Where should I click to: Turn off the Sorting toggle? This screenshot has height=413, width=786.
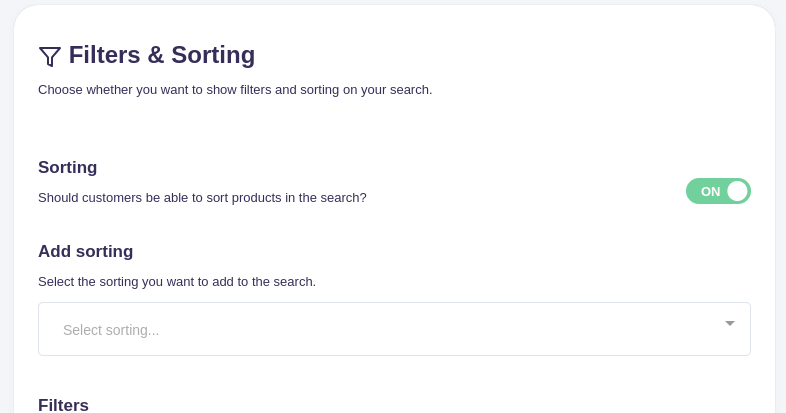718,191
